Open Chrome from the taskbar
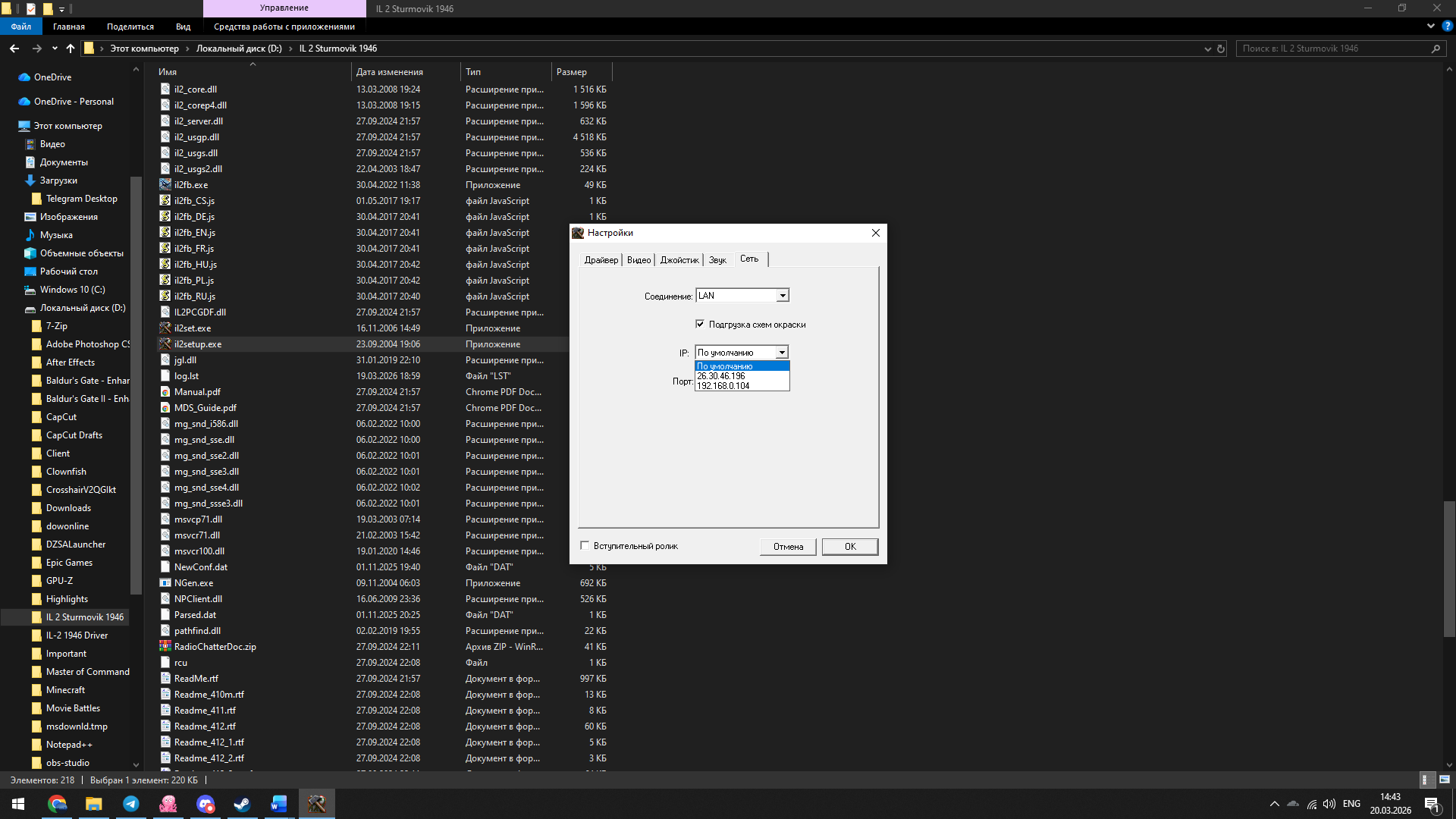This screenshot has width=1456, height=819. pos(57,804)
